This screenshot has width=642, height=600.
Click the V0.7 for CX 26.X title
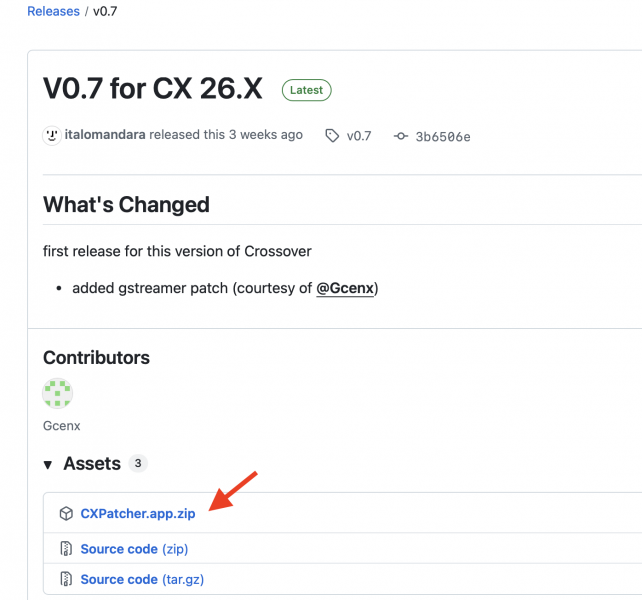point(153,88)
